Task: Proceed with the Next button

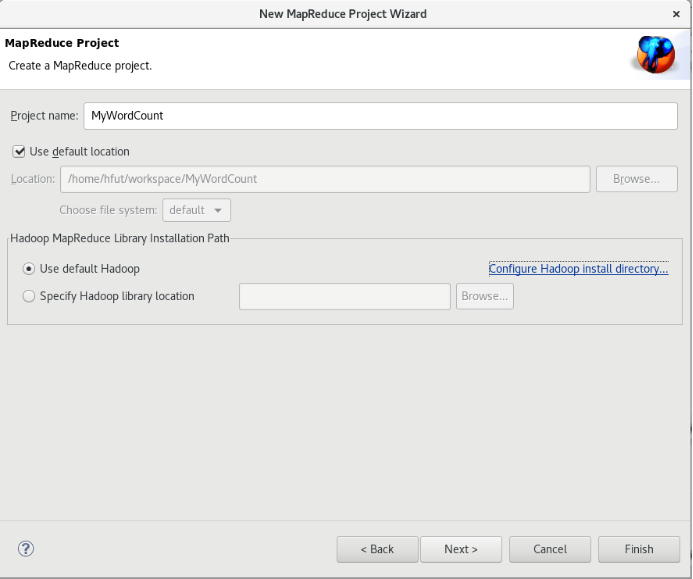Action: (x=460, y=549)
